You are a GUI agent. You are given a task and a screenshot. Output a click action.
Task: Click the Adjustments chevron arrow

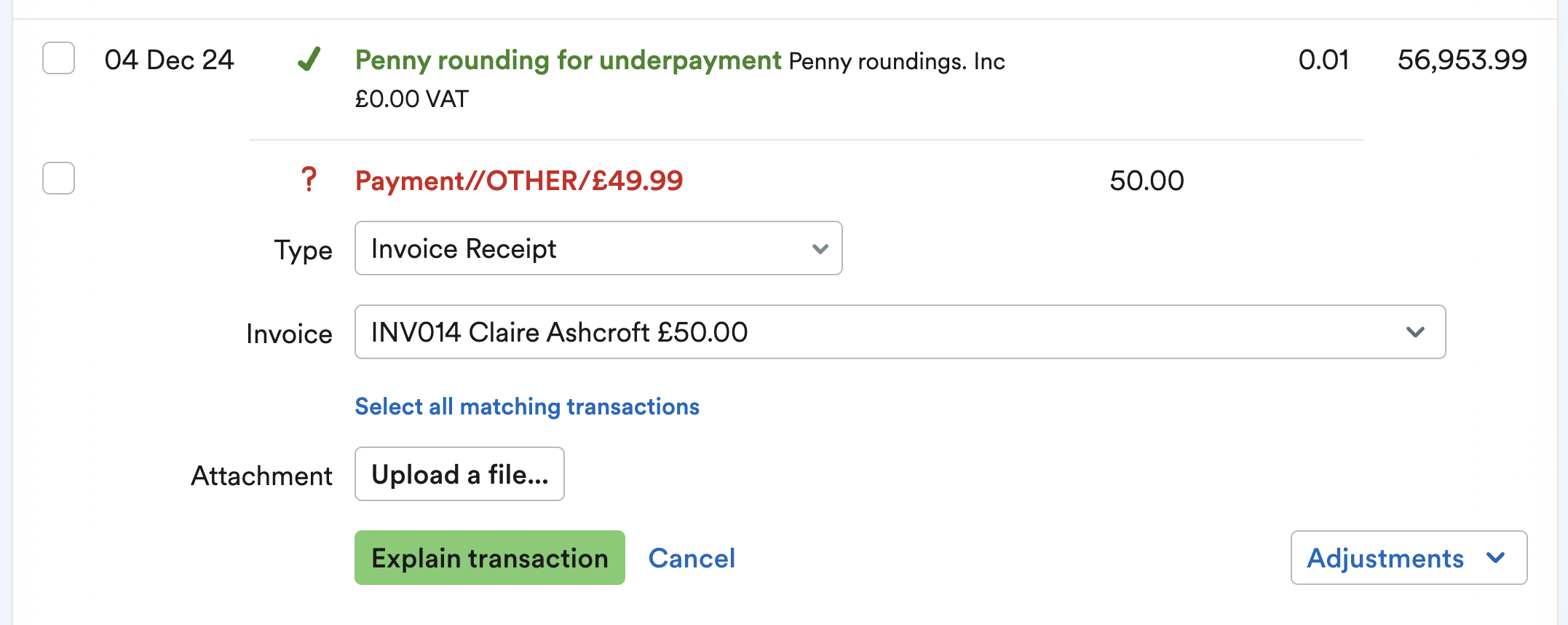1497,558
